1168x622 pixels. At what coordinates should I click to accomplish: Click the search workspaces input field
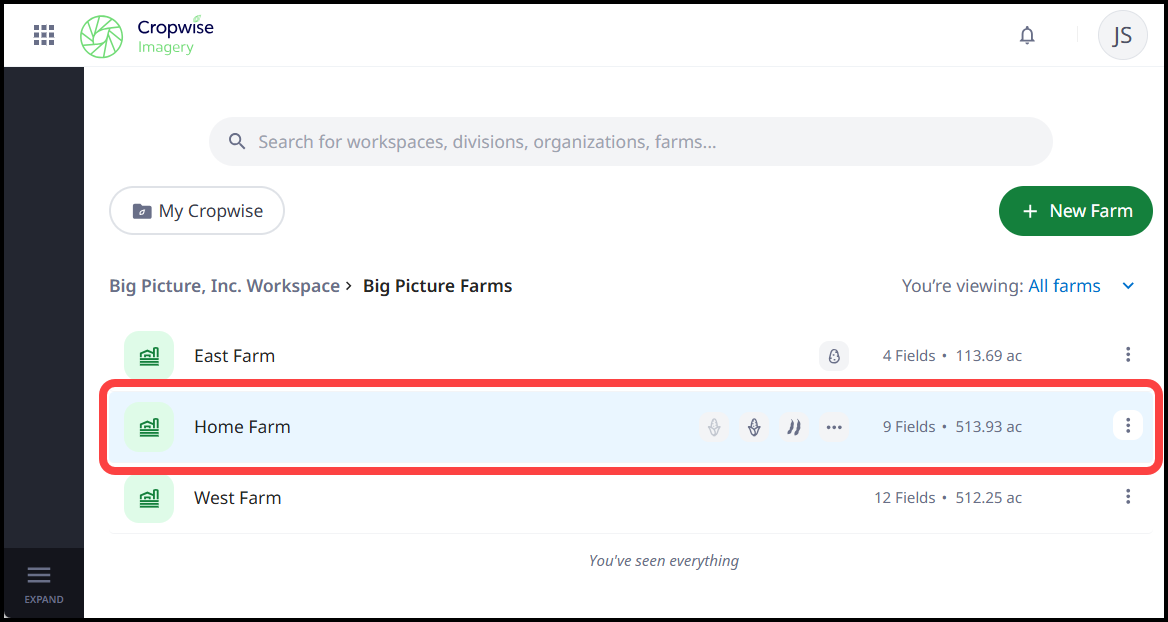click(x=630, y=141)
